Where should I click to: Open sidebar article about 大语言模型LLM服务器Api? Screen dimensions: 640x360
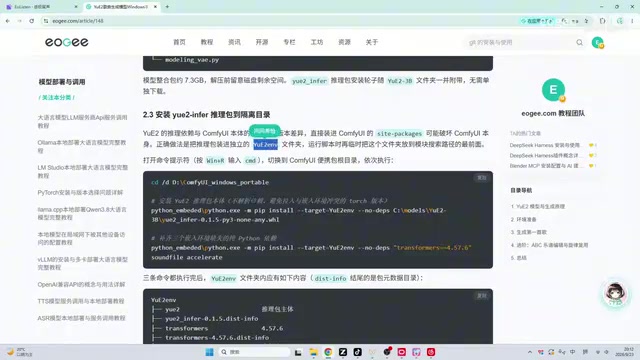pos(82,121)
